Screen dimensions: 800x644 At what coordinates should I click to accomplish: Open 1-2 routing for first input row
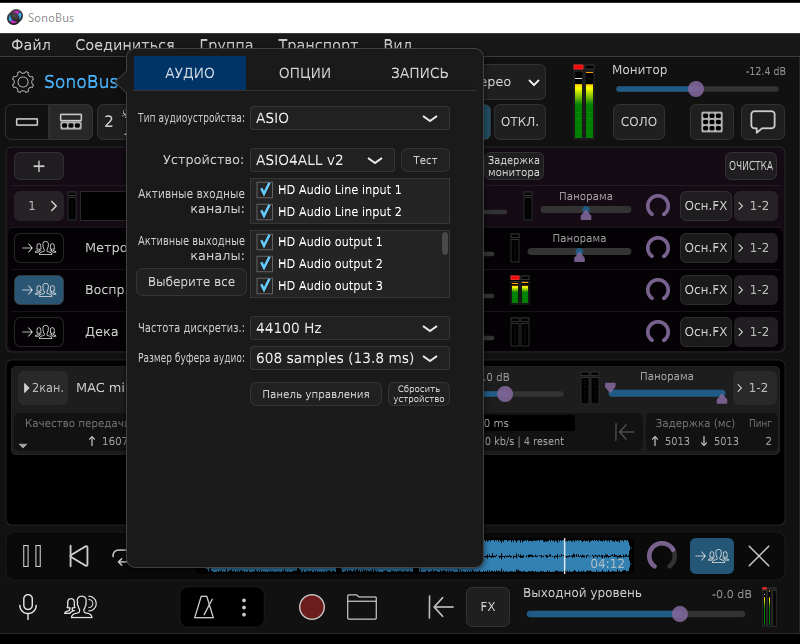pyautogui.click(x=755, y=206)
